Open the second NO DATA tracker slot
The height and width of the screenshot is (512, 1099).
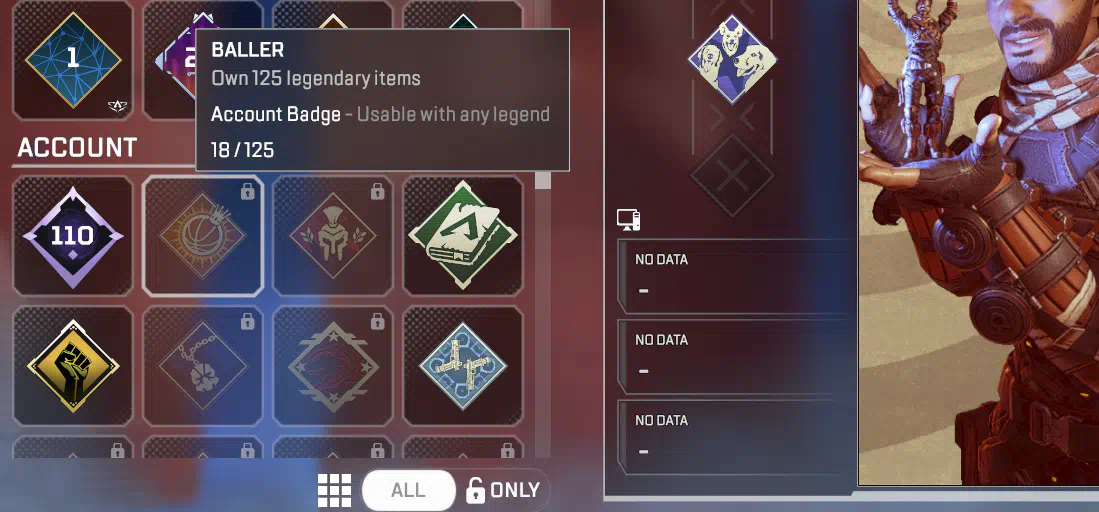pyautogui.click(x=735, y=356)
